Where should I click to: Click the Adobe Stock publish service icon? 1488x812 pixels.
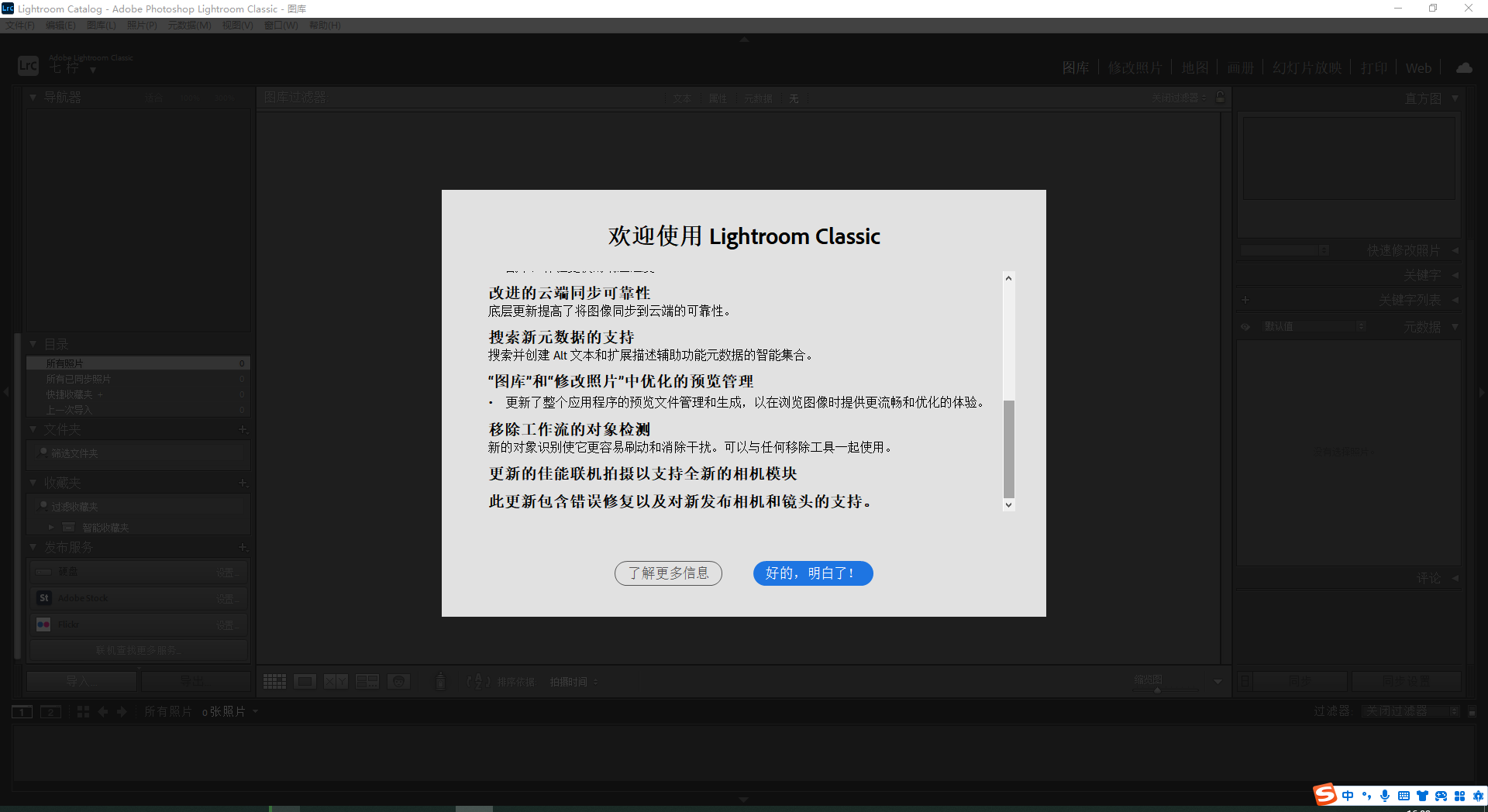(x=43, y=598)
